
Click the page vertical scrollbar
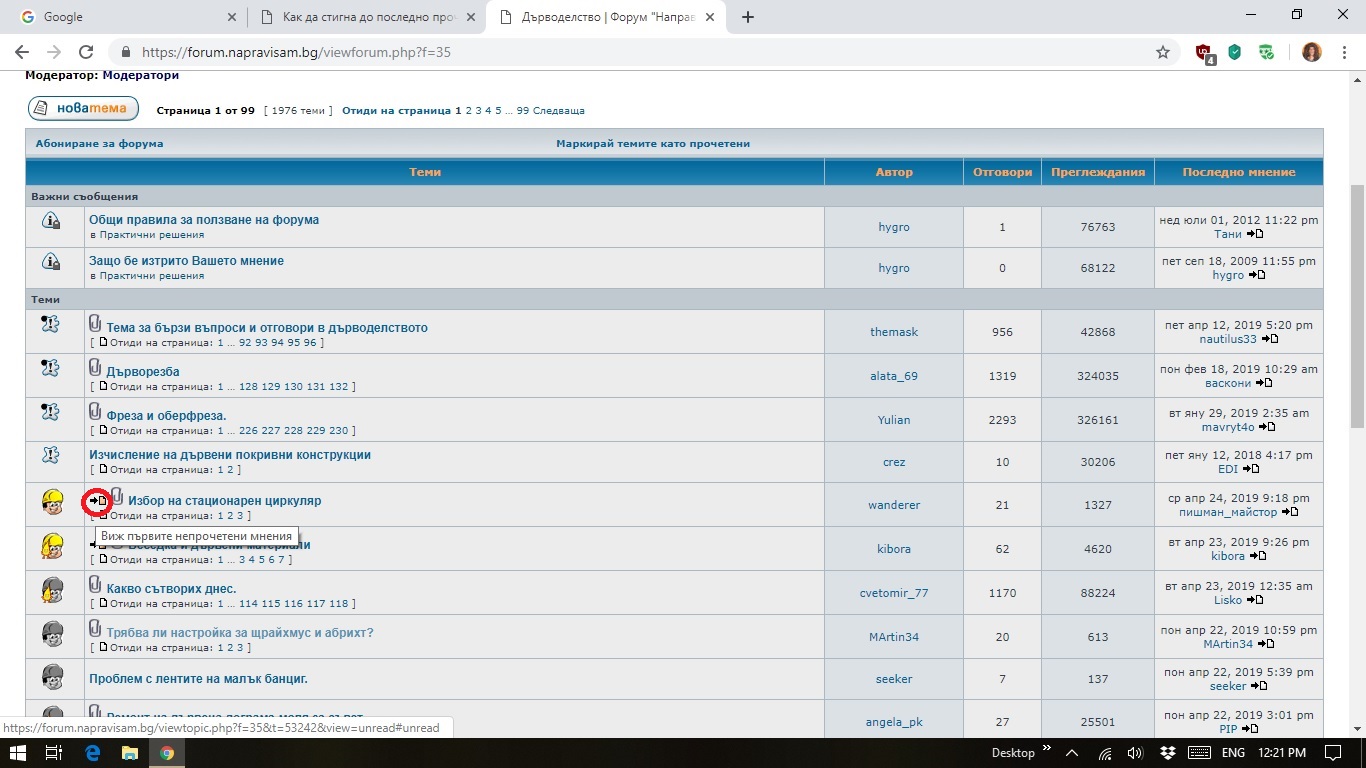(x=1357, y=300)
